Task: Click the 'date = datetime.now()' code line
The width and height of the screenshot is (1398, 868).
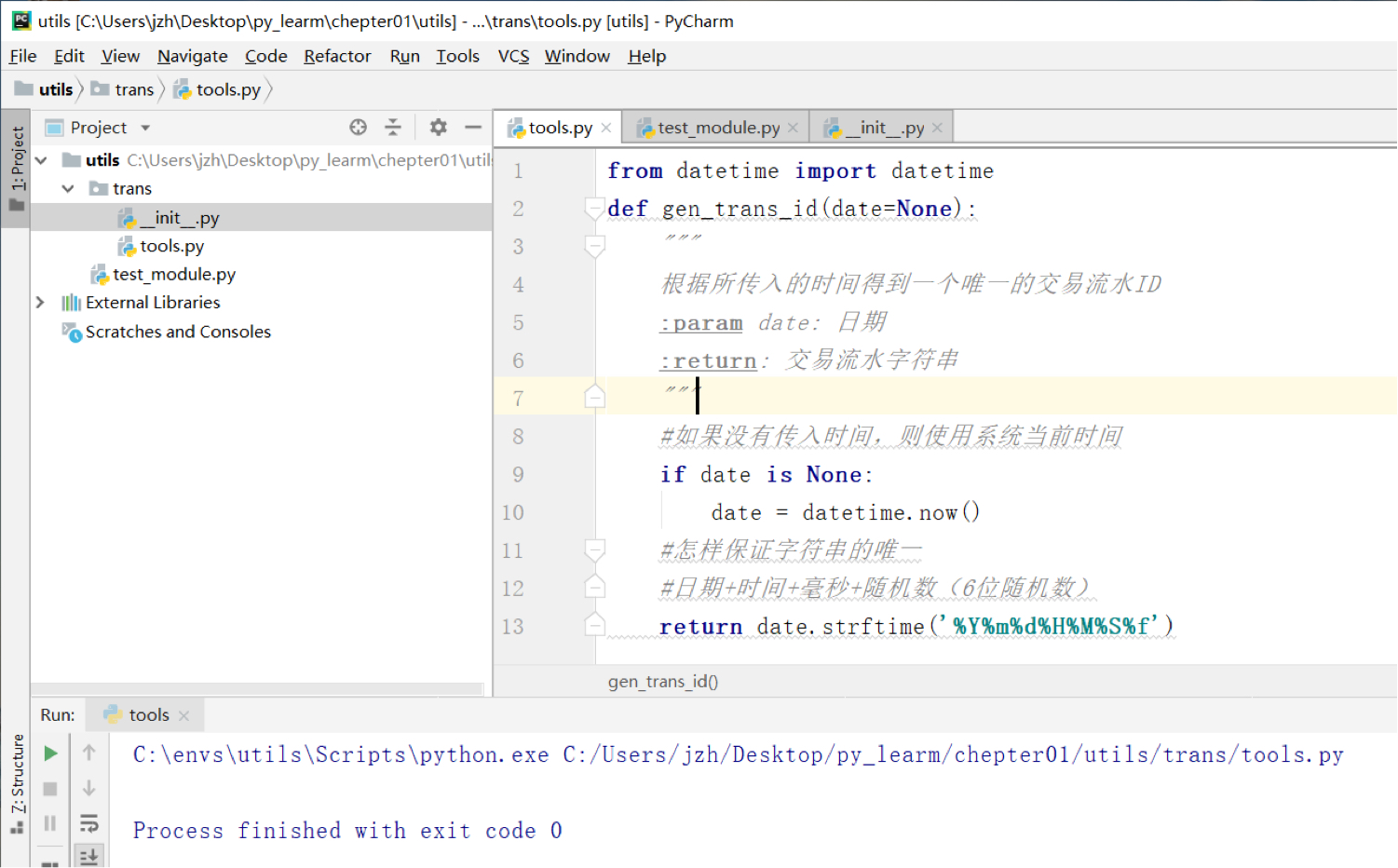Action: [x=846, y=512]
